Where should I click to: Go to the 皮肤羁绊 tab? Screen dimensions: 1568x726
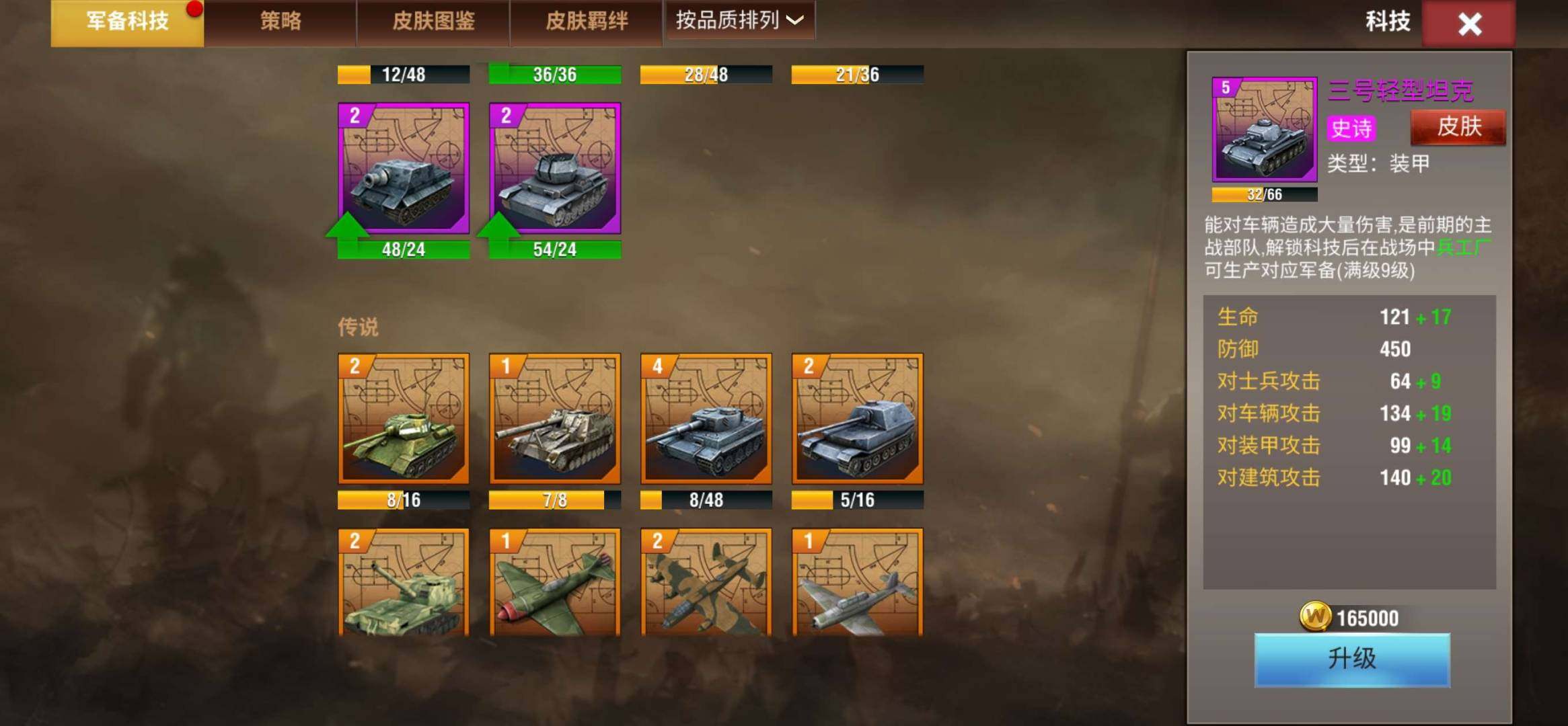(x=587, y=22)
